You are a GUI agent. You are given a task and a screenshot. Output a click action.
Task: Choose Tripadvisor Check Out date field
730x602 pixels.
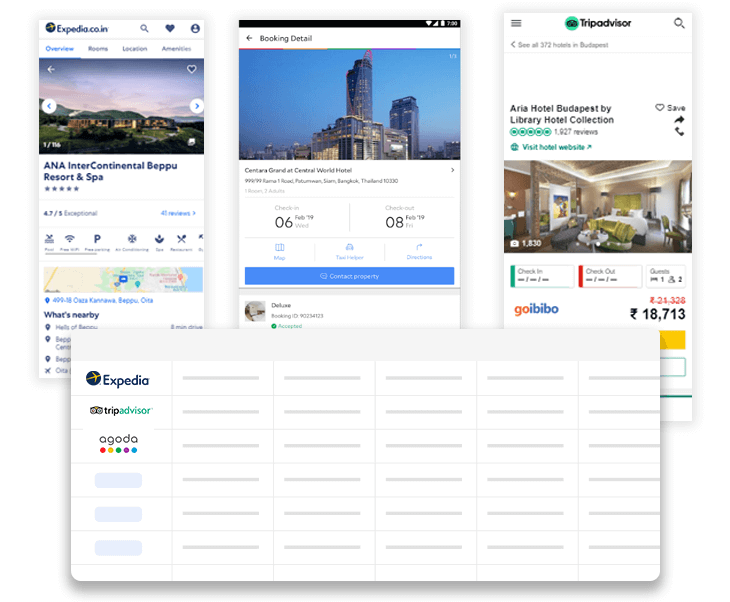[x=610, y=276]
